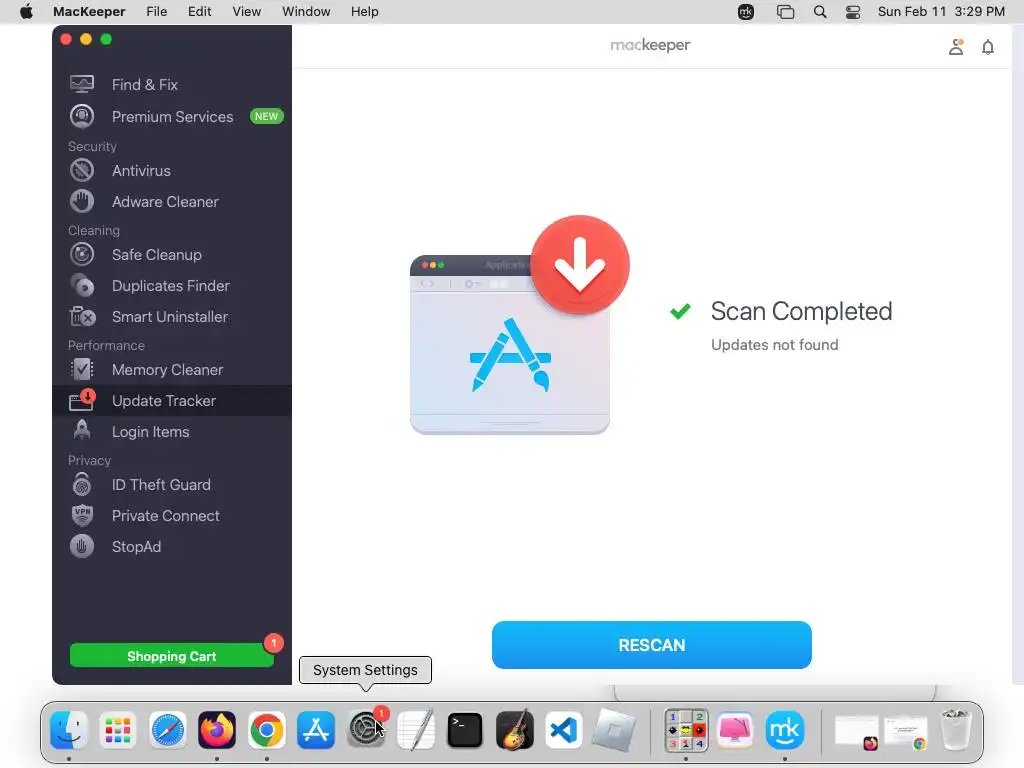Click the Premium Services NEW badge
The width and height of the screenshot is (1024, 768).
pos(266,116)
